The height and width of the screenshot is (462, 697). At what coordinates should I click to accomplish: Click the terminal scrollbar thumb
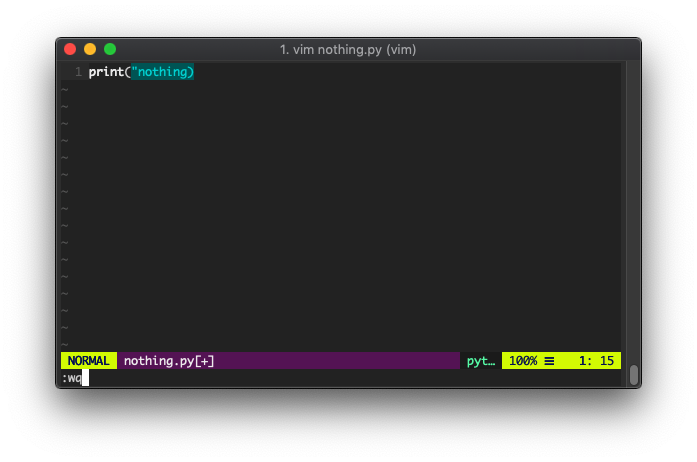(x=634, y=375)
